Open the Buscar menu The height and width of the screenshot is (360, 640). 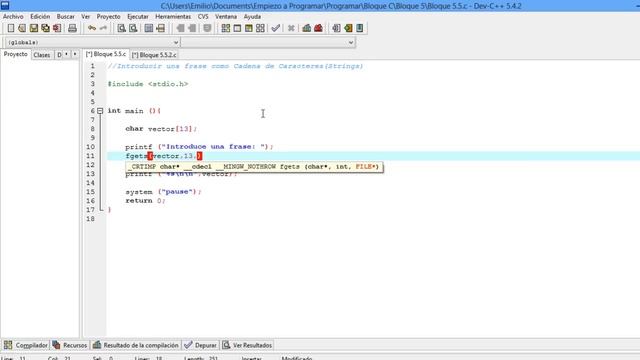66,16
